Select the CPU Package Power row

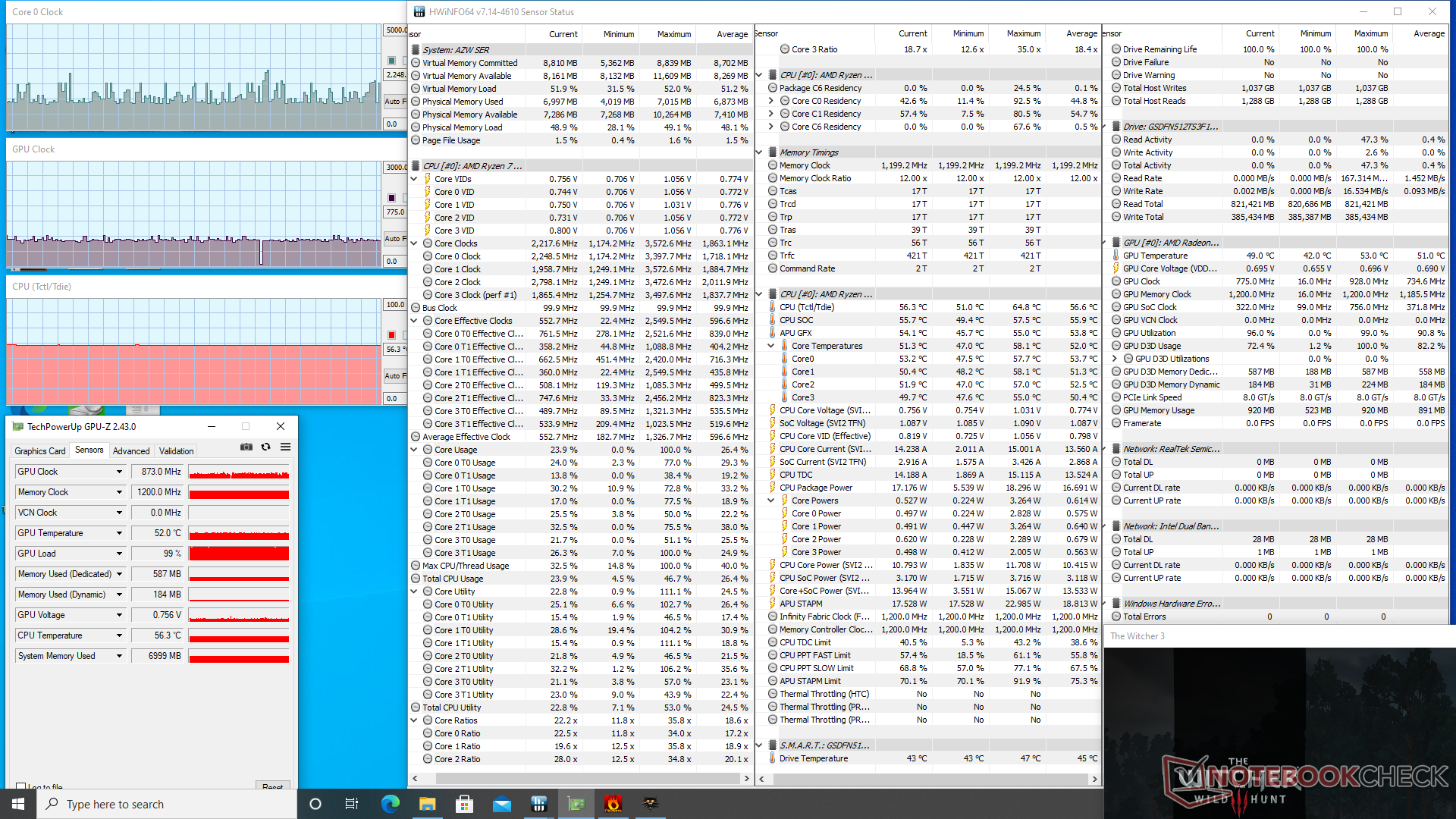coord(932,488)
